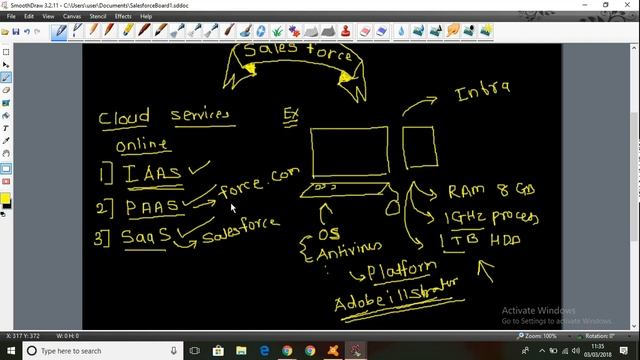
Task: Click the Cortana microphone icon
Action: click(173, 351)
